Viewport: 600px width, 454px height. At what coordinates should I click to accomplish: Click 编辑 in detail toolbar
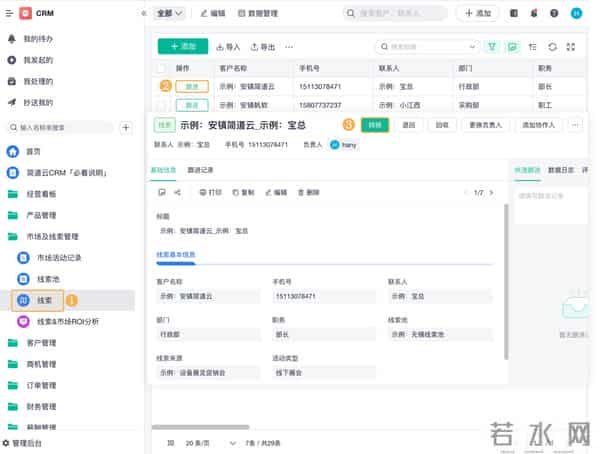coord(276,192)
